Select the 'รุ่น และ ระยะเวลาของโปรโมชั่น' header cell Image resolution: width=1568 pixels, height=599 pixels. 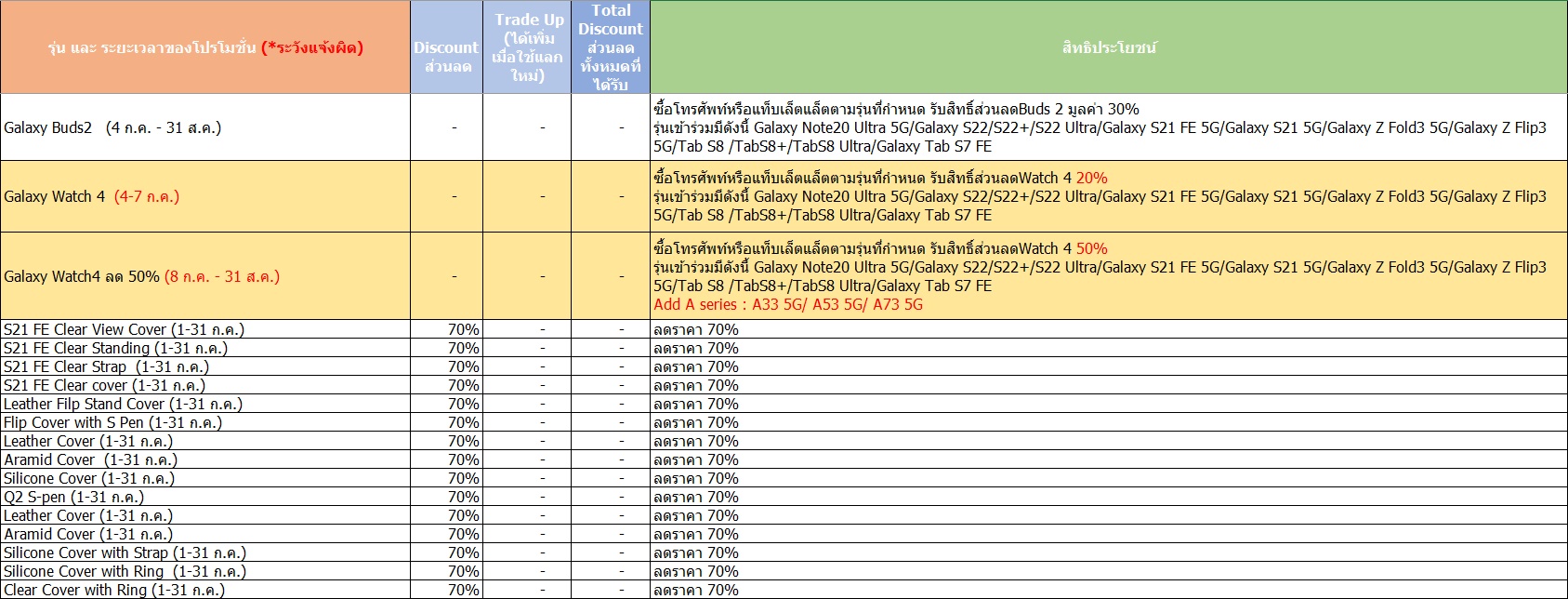pos(205,47)
